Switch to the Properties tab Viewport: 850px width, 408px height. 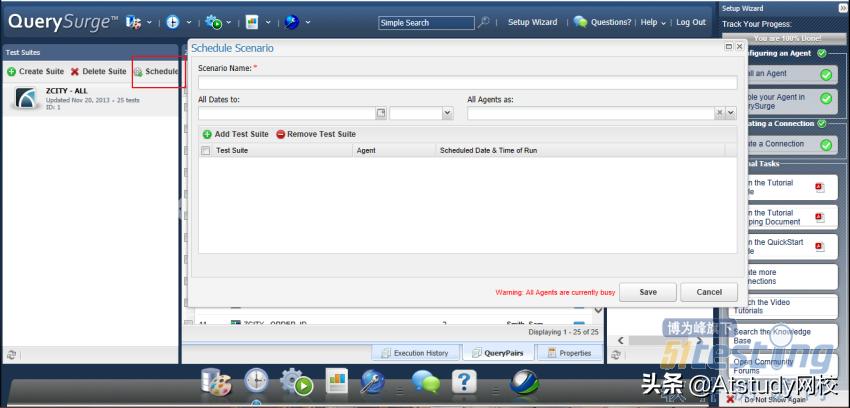pyautogui.click(x=569, y=353)
